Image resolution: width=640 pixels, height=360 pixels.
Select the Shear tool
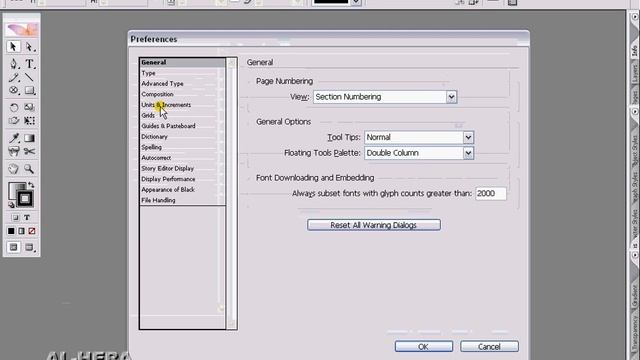click(x=13, y=120)
